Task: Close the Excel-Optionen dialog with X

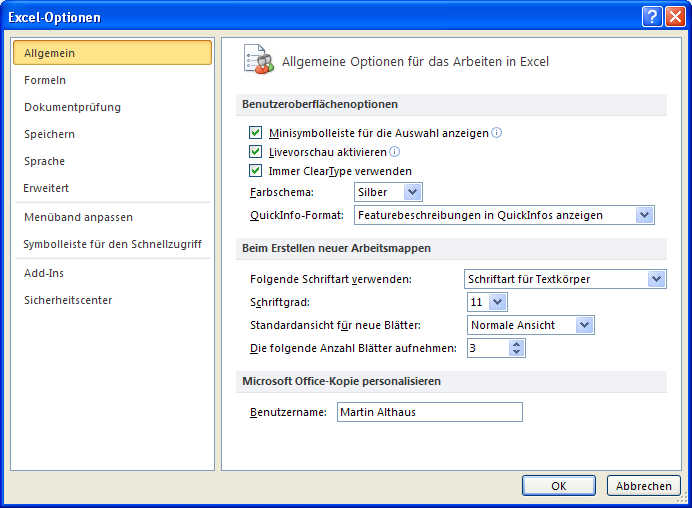Action: coord(675,17)
